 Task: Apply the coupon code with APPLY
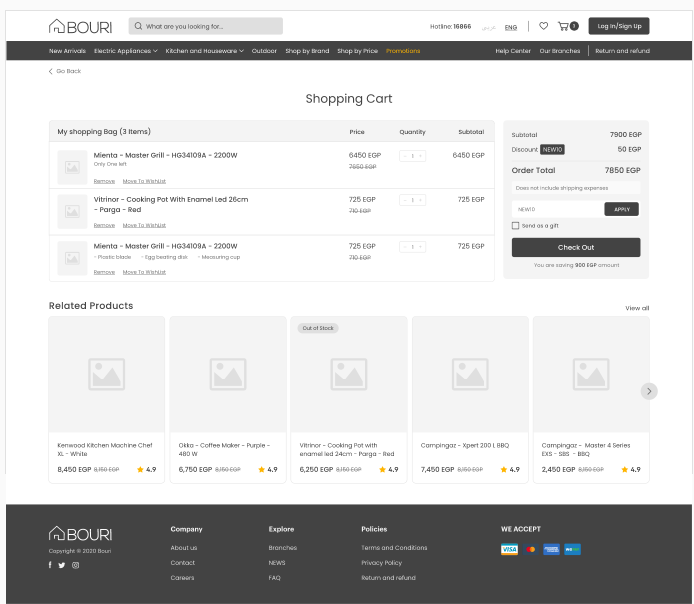click(621, 209)
